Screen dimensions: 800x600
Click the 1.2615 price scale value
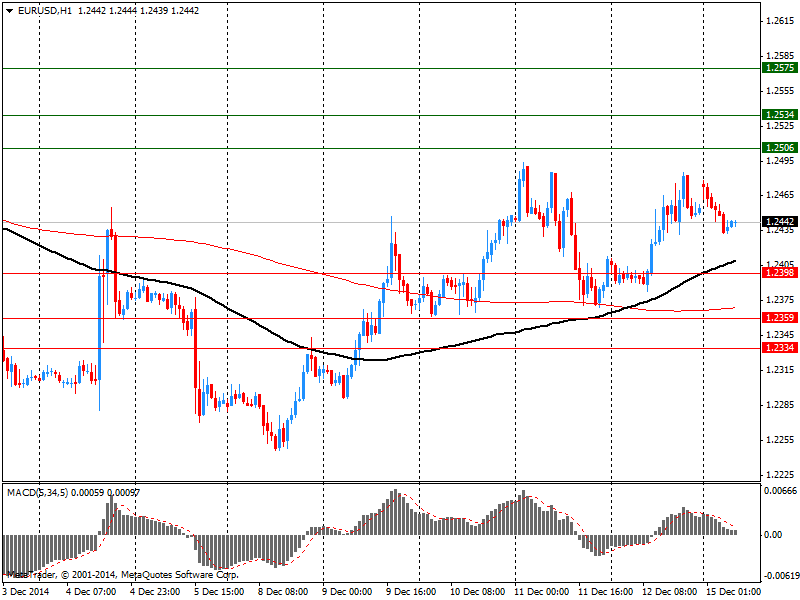click(x=780, y=21)
